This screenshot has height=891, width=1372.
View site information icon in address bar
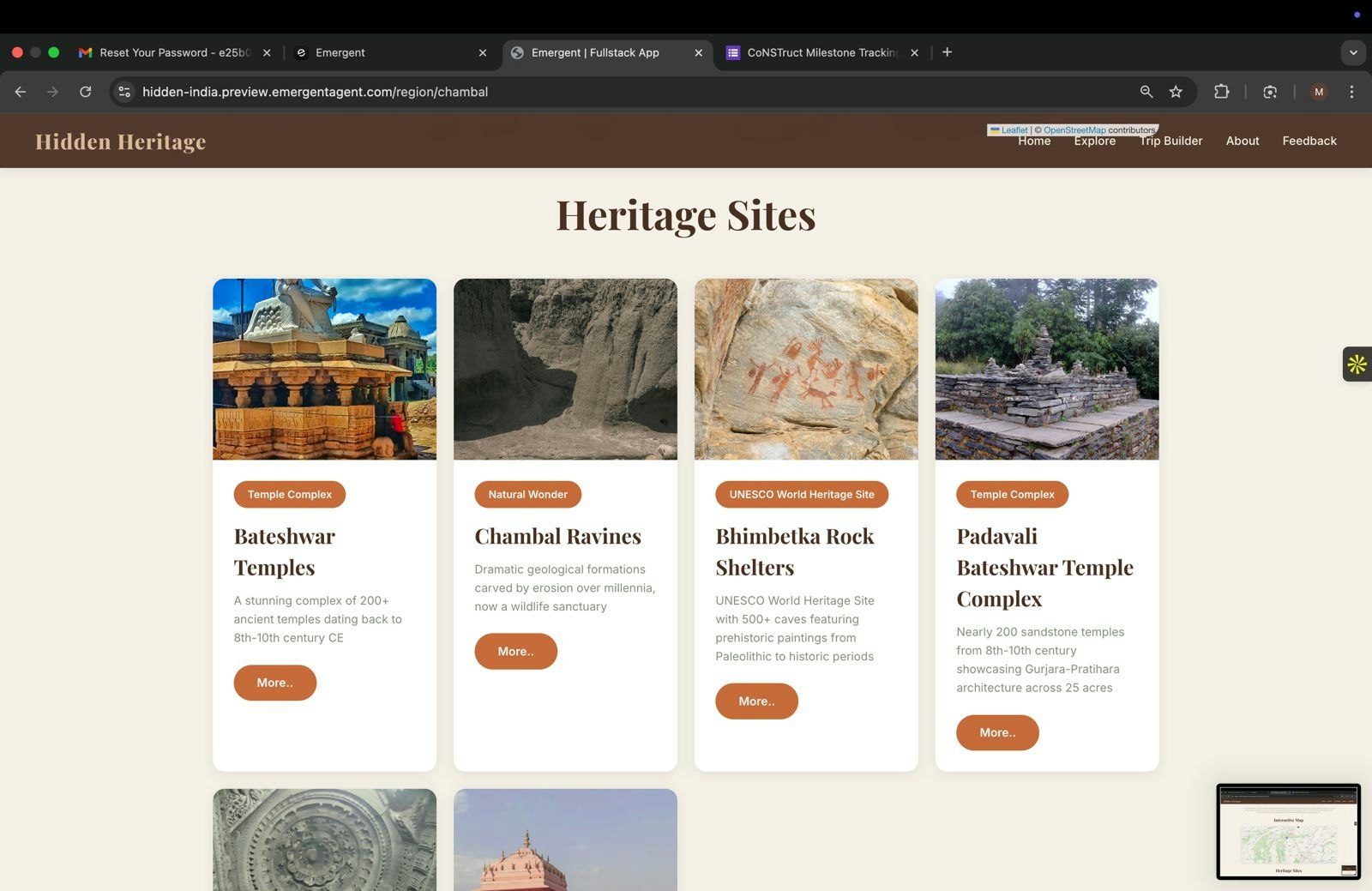(x=124, y=92)
